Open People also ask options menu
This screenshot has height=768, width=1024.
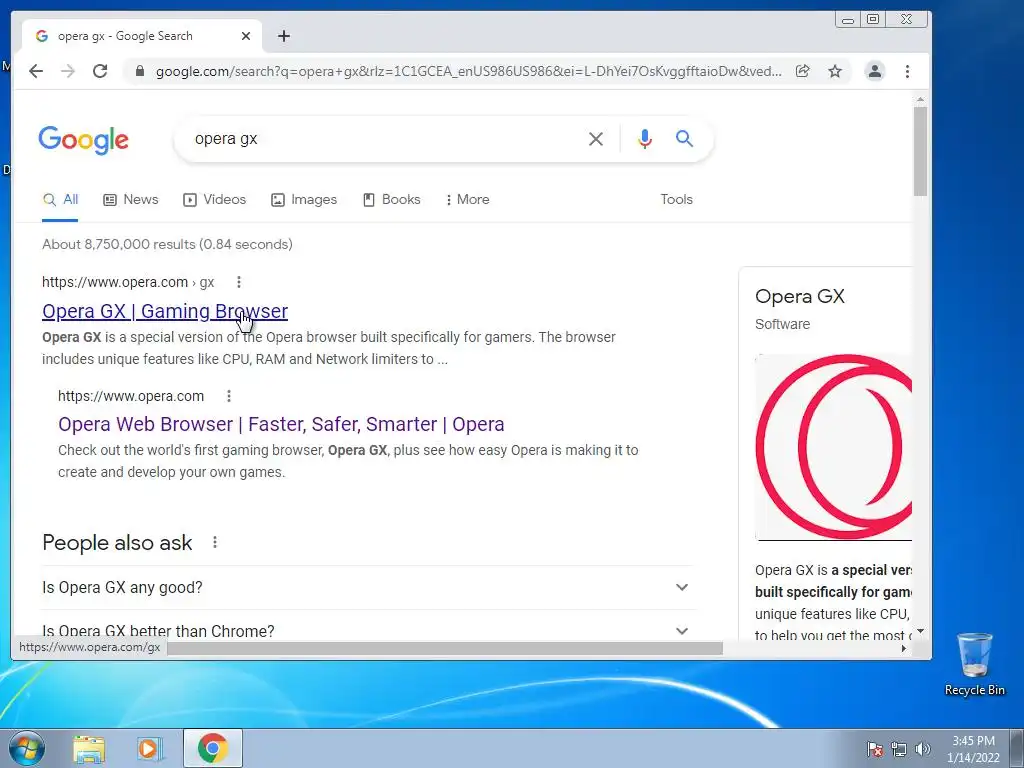[215, 542]
